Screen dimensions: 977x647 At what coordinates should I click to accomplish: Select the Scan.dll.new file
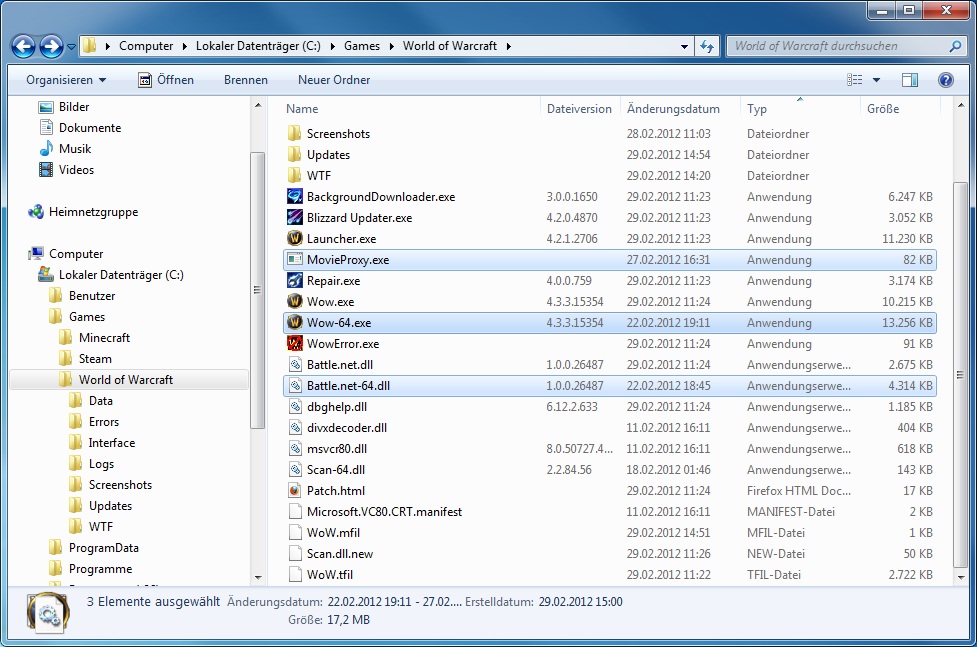[610, 554]
